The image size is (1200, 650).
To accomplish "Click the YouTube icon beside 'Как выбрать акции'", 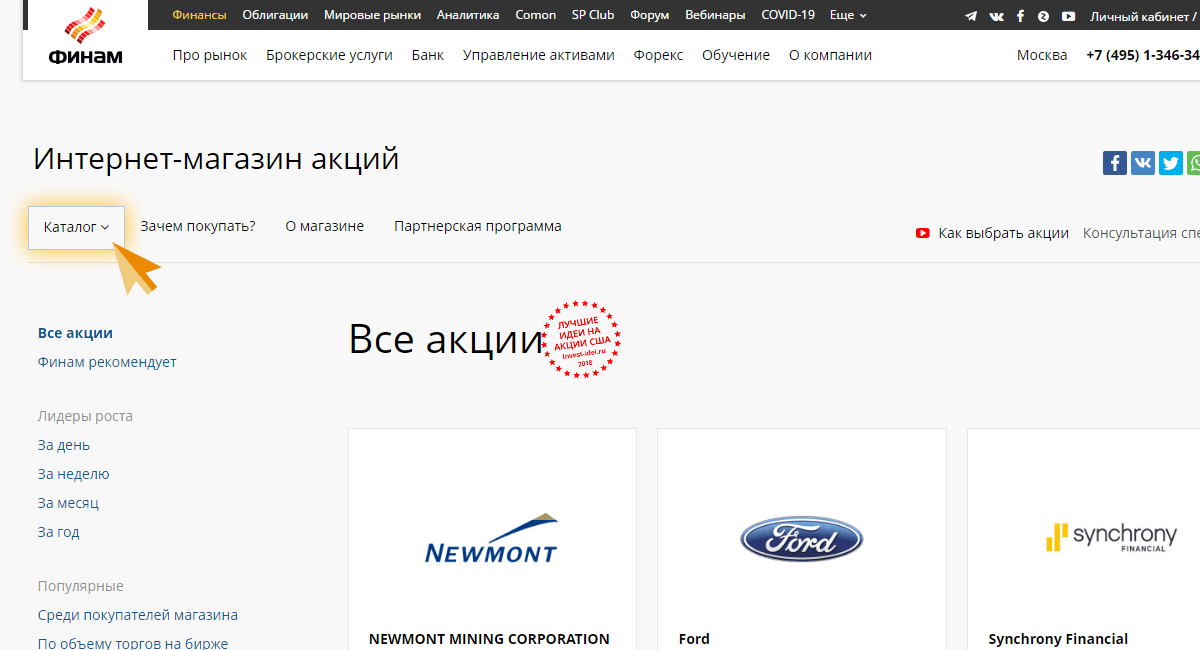I will click(921, 232).
